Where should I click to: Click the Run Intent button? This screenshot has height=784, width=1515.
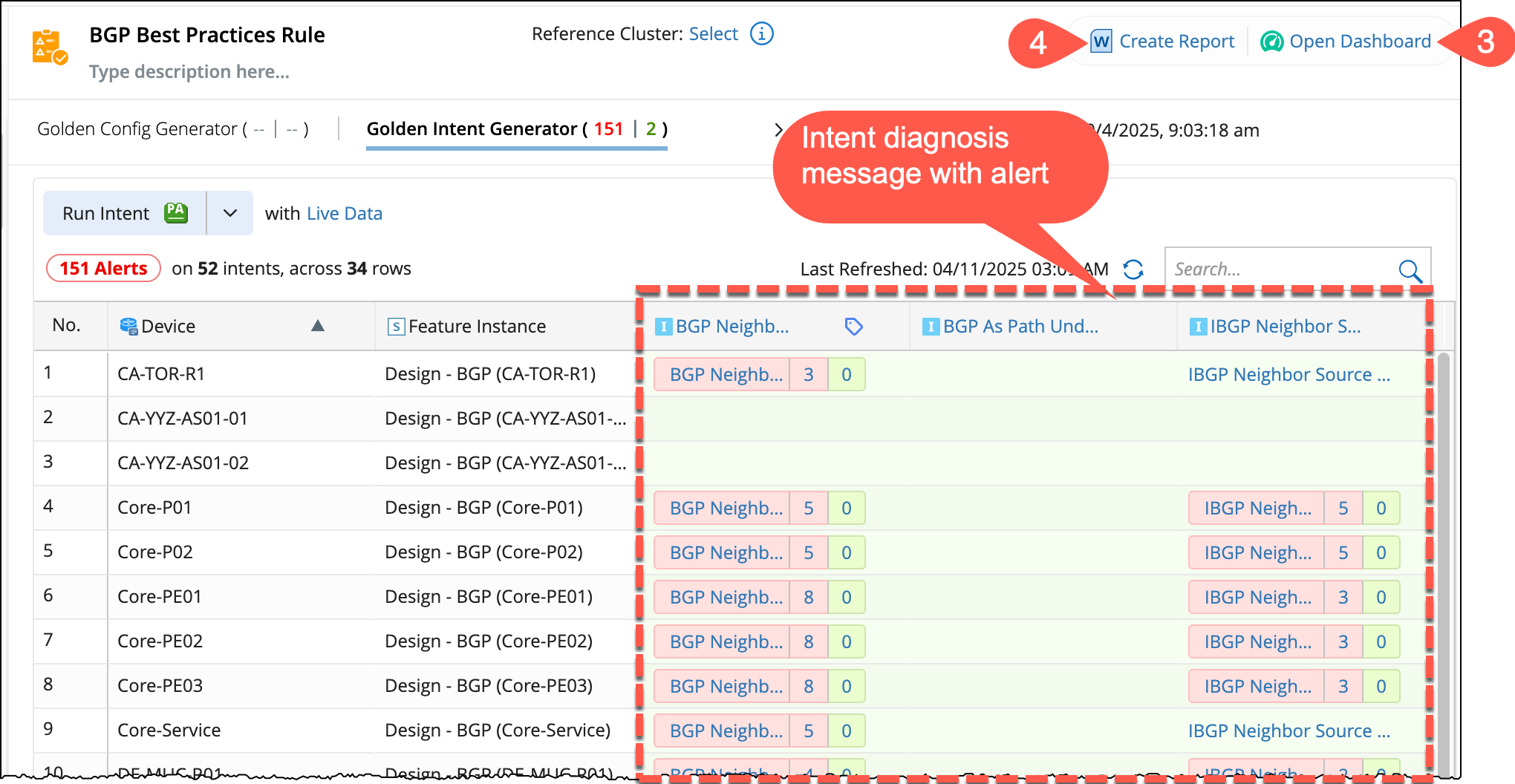click(x=125, y=213)
